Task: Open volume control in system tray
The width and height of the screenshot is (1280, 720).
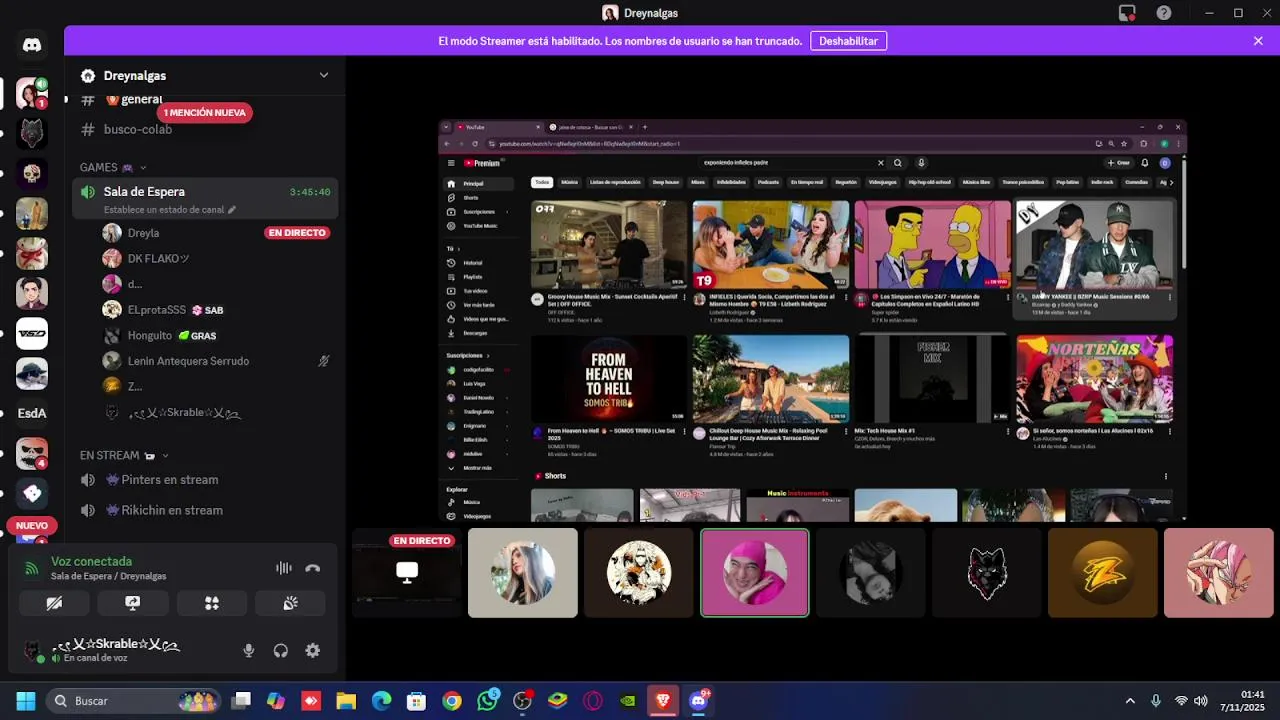Action: 1201,701
